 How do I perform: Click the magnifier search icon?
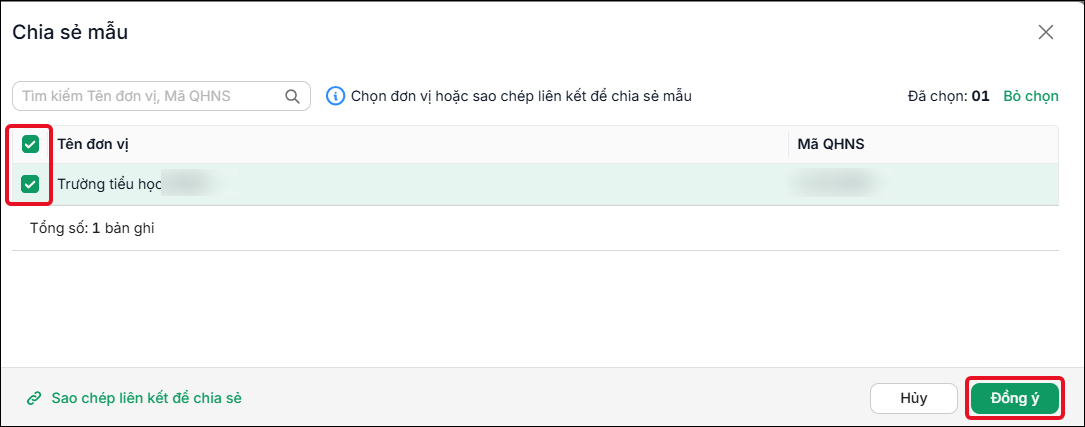click(293, 96)
